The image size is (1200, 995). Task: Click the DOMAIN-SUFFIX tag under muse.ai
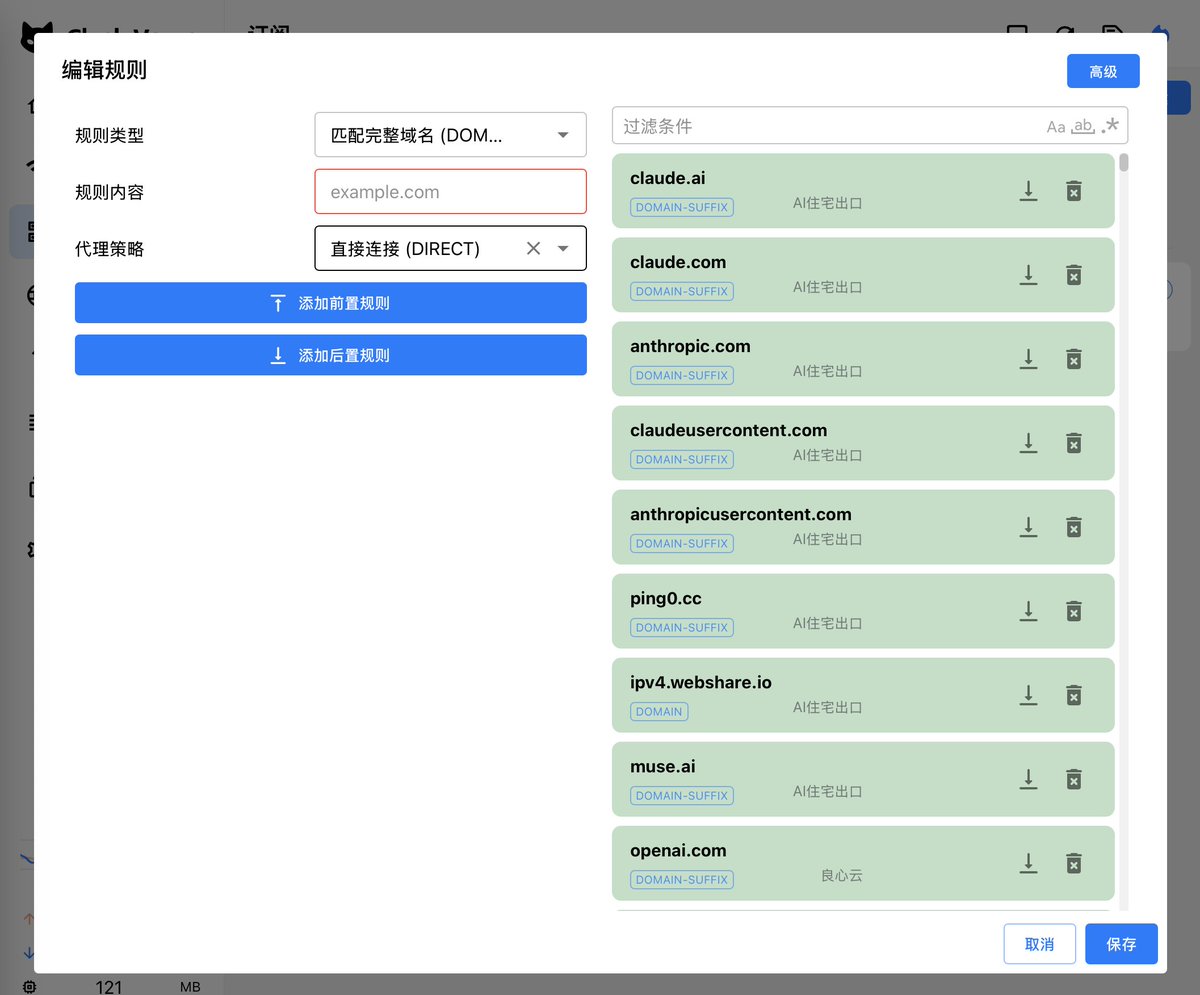click(x=682, y=796)
